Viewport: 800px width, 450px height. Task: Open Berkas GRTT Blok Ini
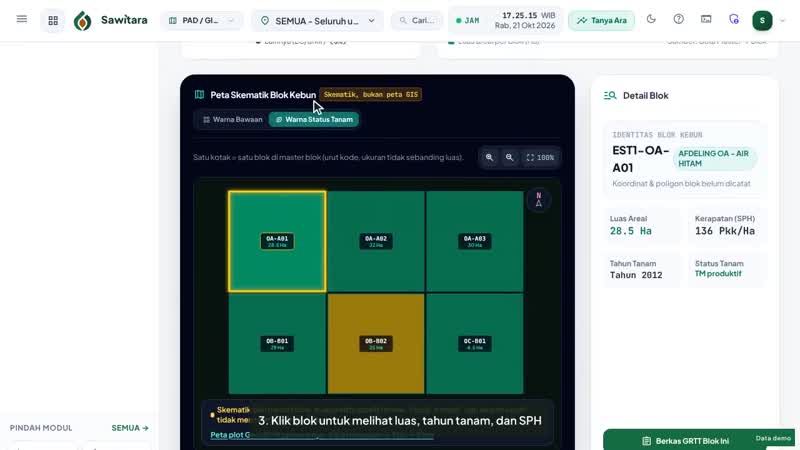(686, 440)
